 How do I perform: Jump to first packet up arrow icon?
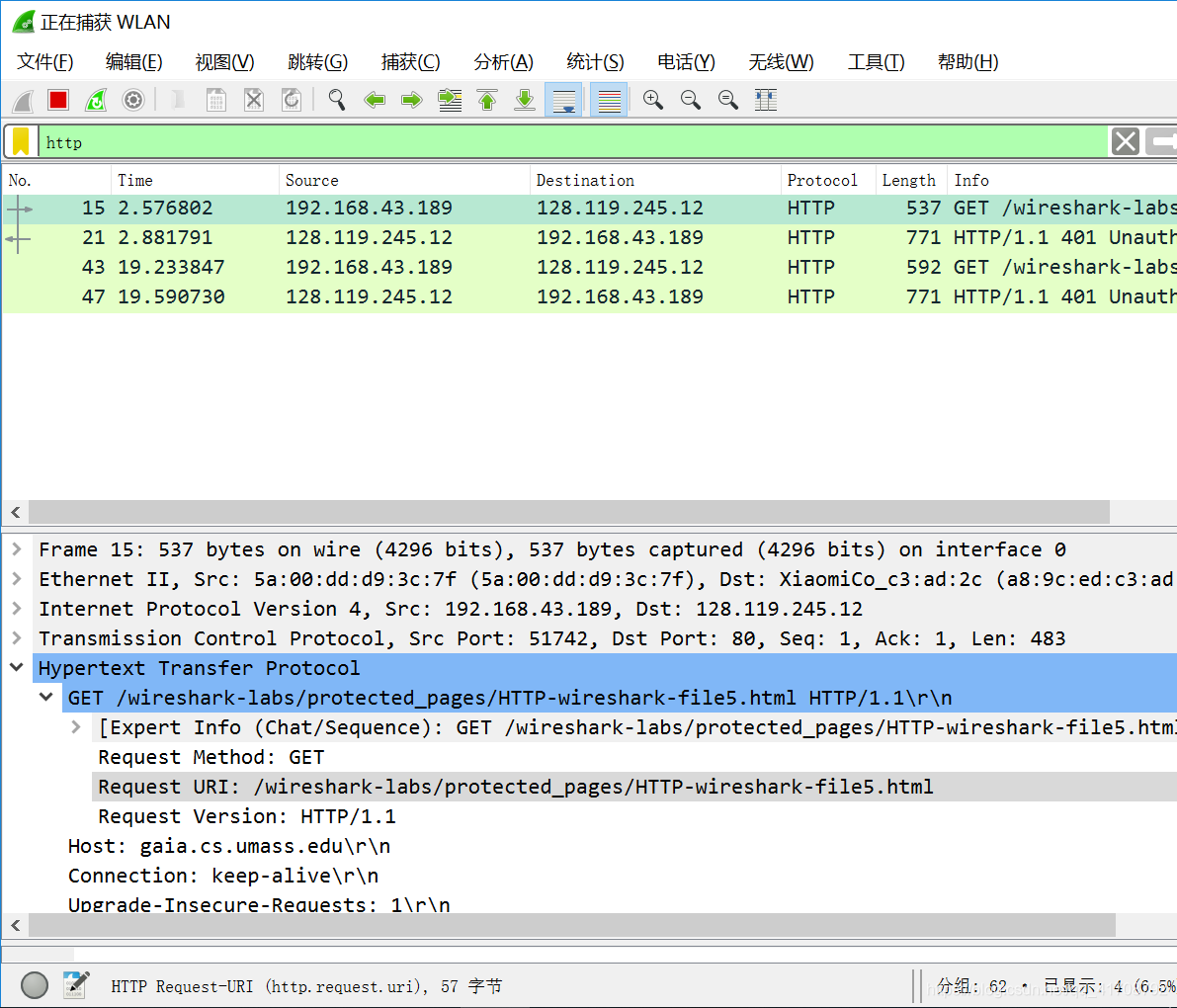point(487,100)
